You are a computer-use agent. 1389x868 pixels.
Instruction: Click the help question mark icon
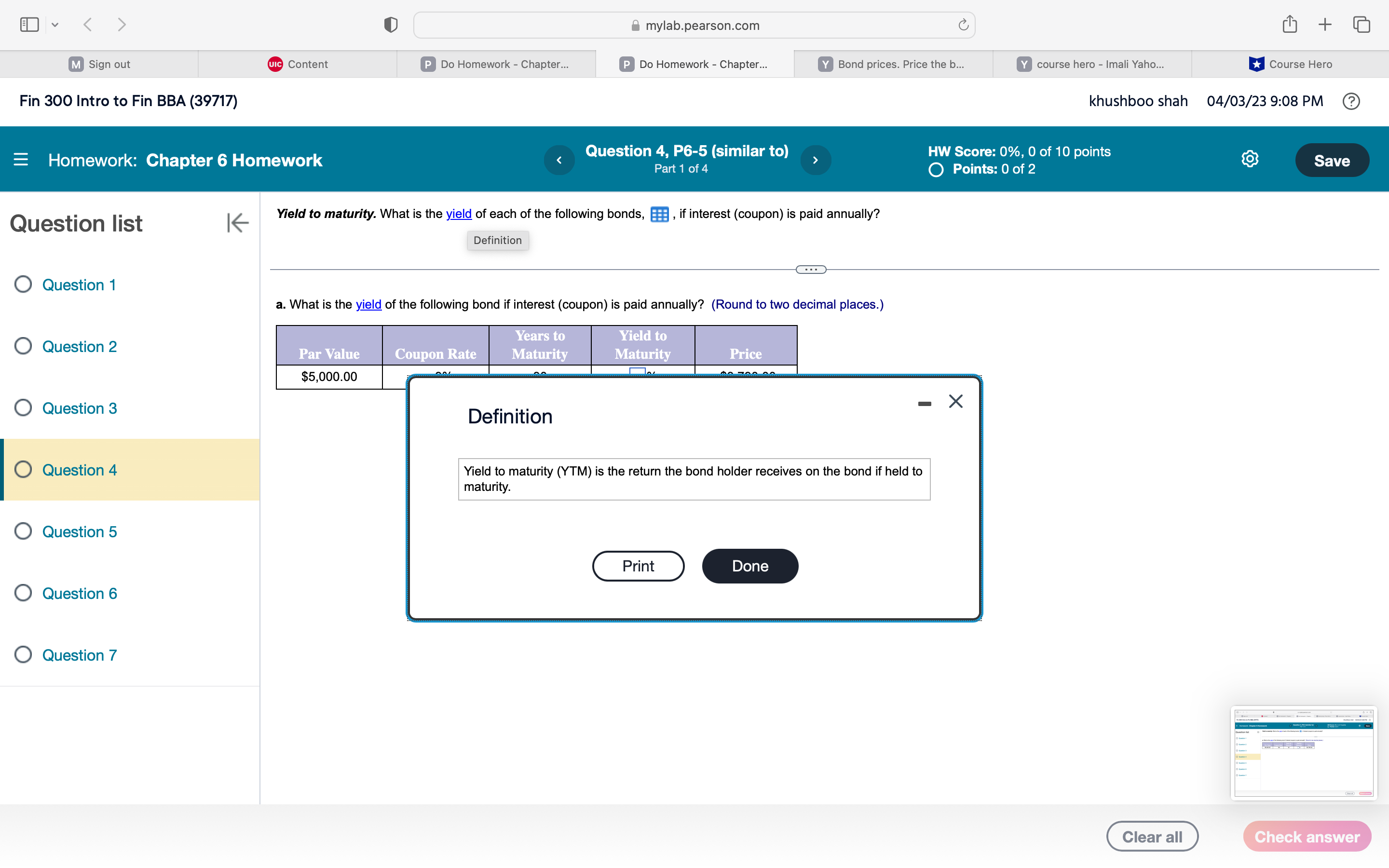click(1351, 101)
